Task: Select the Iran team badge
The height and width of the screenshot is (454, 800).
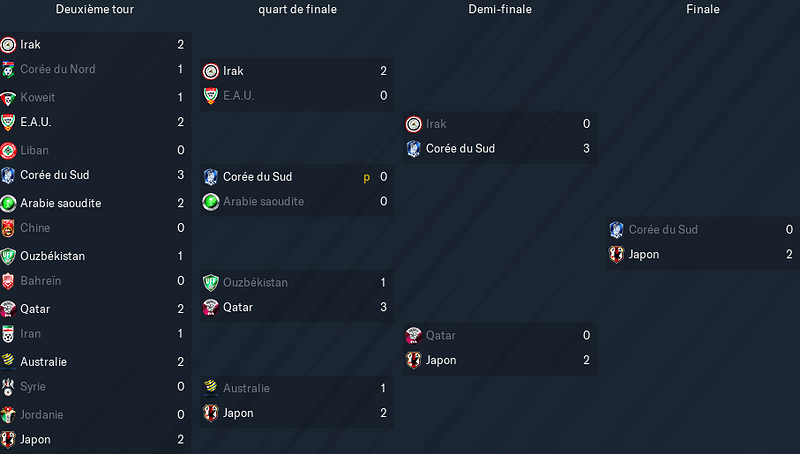Action: pos(8,334)
